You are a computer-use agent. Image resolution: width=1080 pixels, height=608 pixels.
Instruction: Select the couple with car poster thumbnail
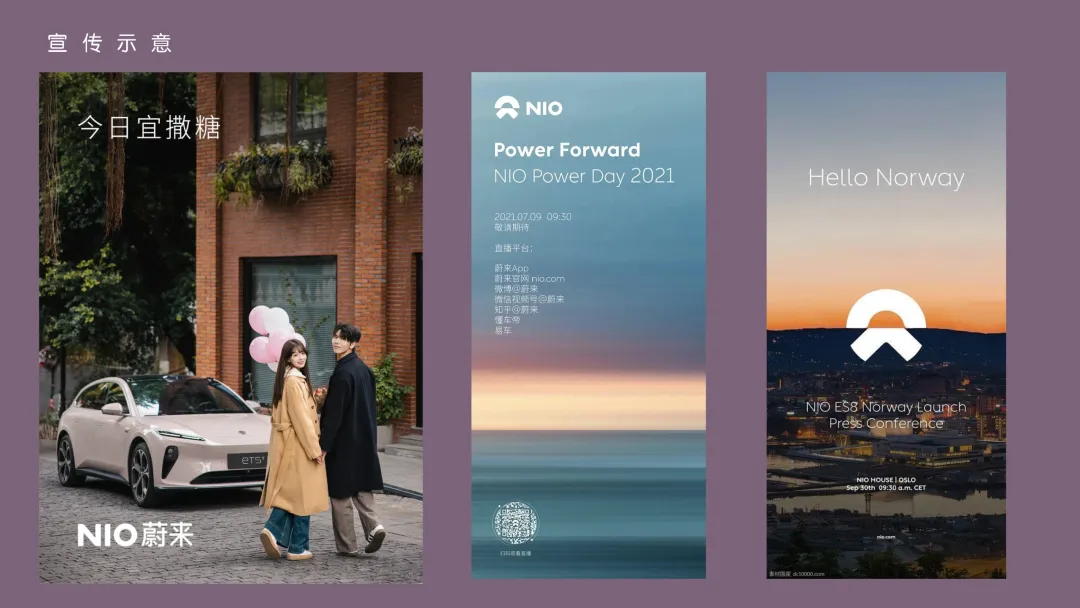point(231,328)
